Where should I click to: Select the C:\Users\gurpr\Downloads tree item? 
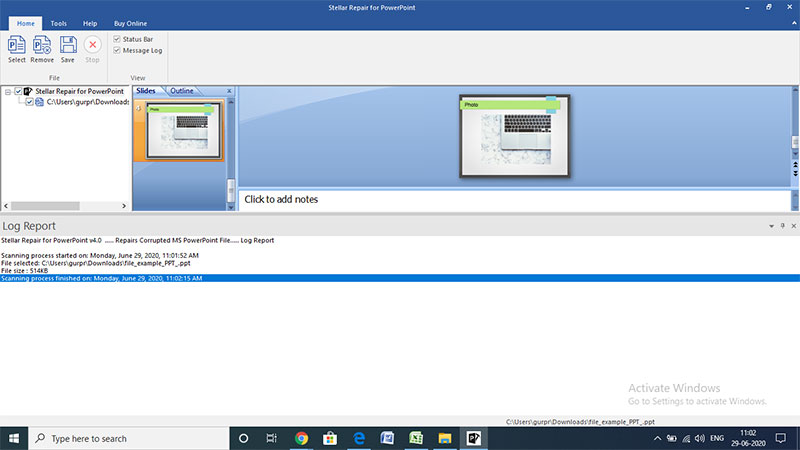click(88, 102)
